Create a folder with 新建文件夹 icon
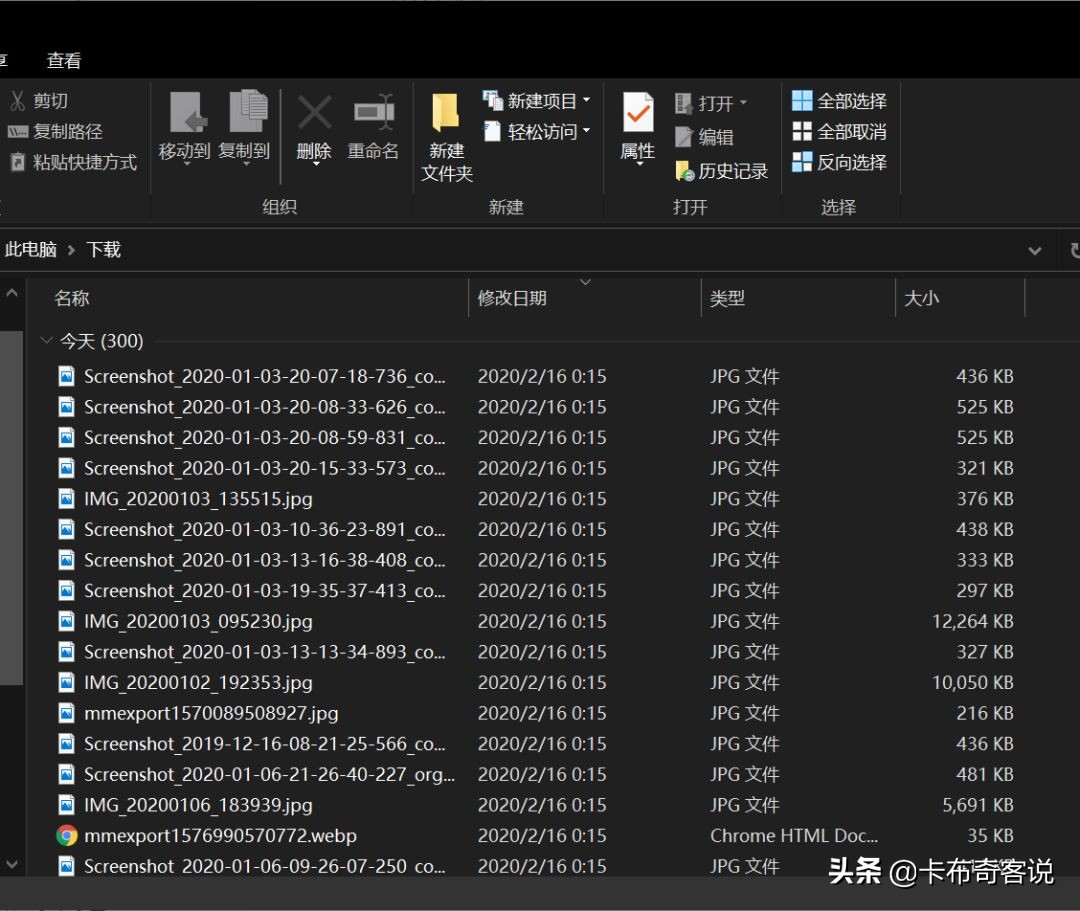Image resolution: width=1080 pixels, height=911 pixels. click(x=446, y=114)
